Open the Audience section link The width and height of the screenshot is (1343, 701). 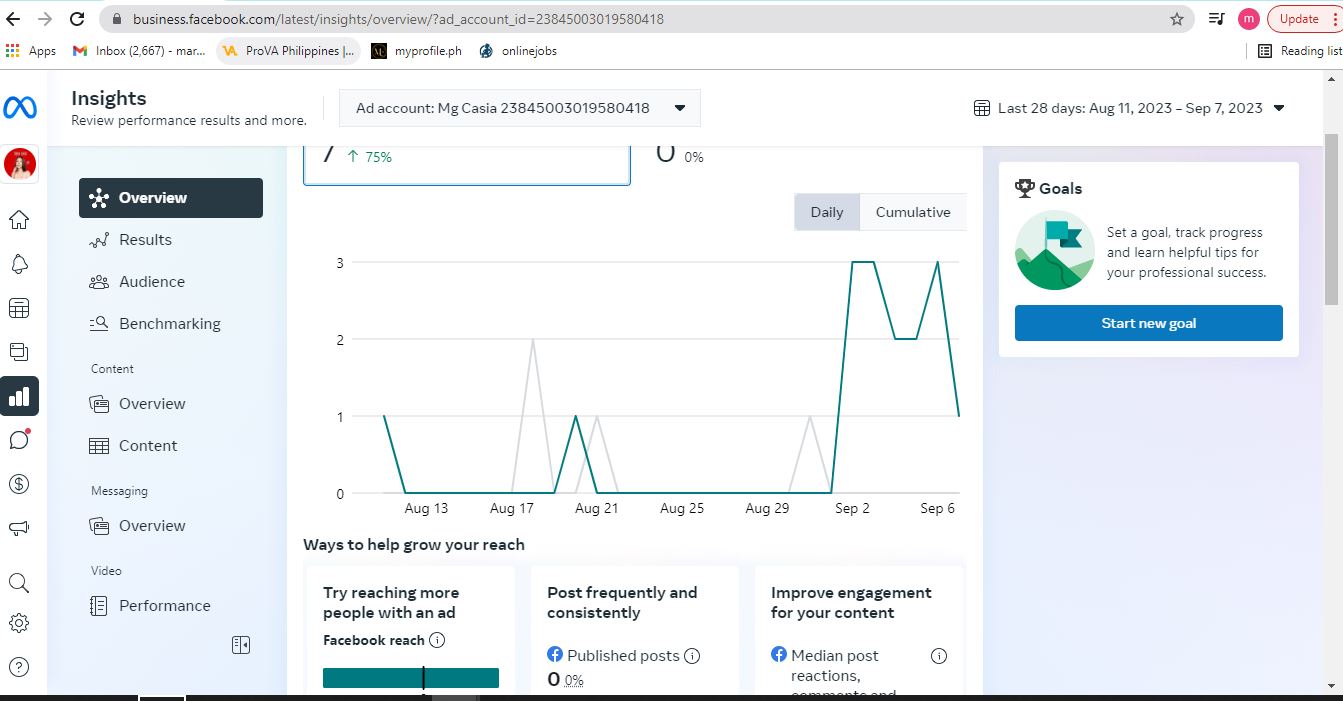tap(151, 282)
